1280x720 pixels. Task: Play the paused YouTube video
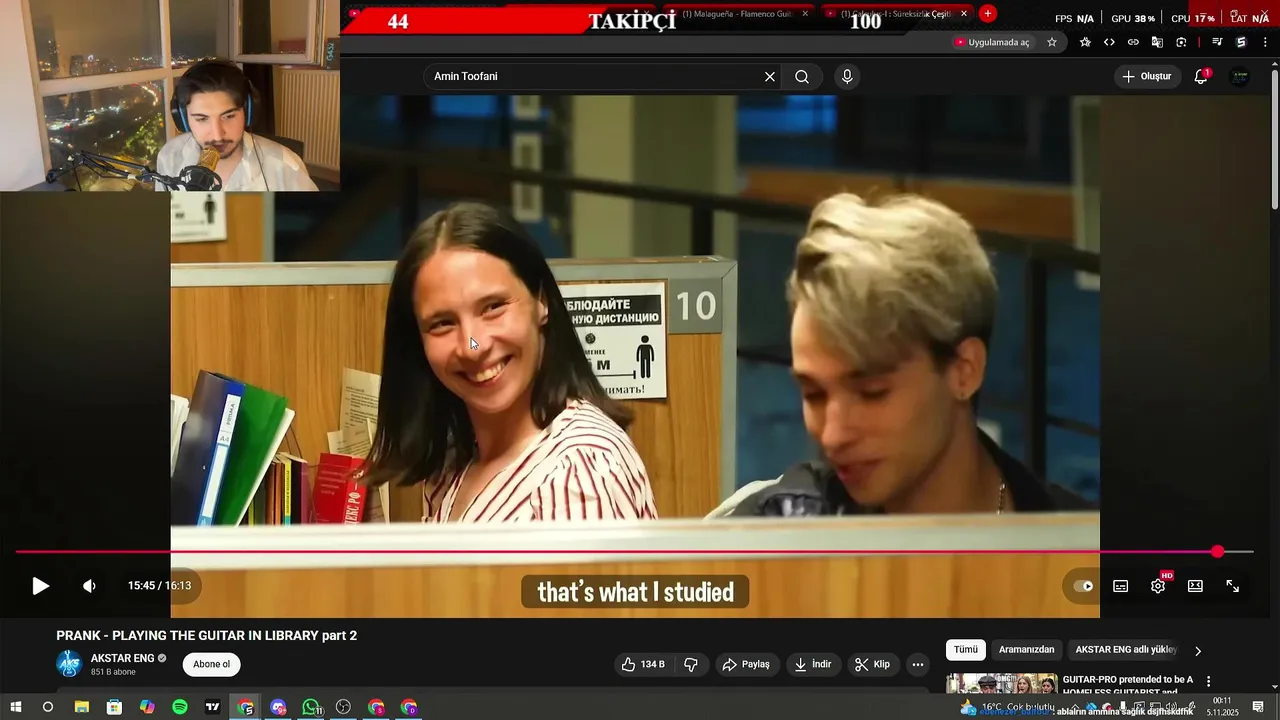[40, 586]
